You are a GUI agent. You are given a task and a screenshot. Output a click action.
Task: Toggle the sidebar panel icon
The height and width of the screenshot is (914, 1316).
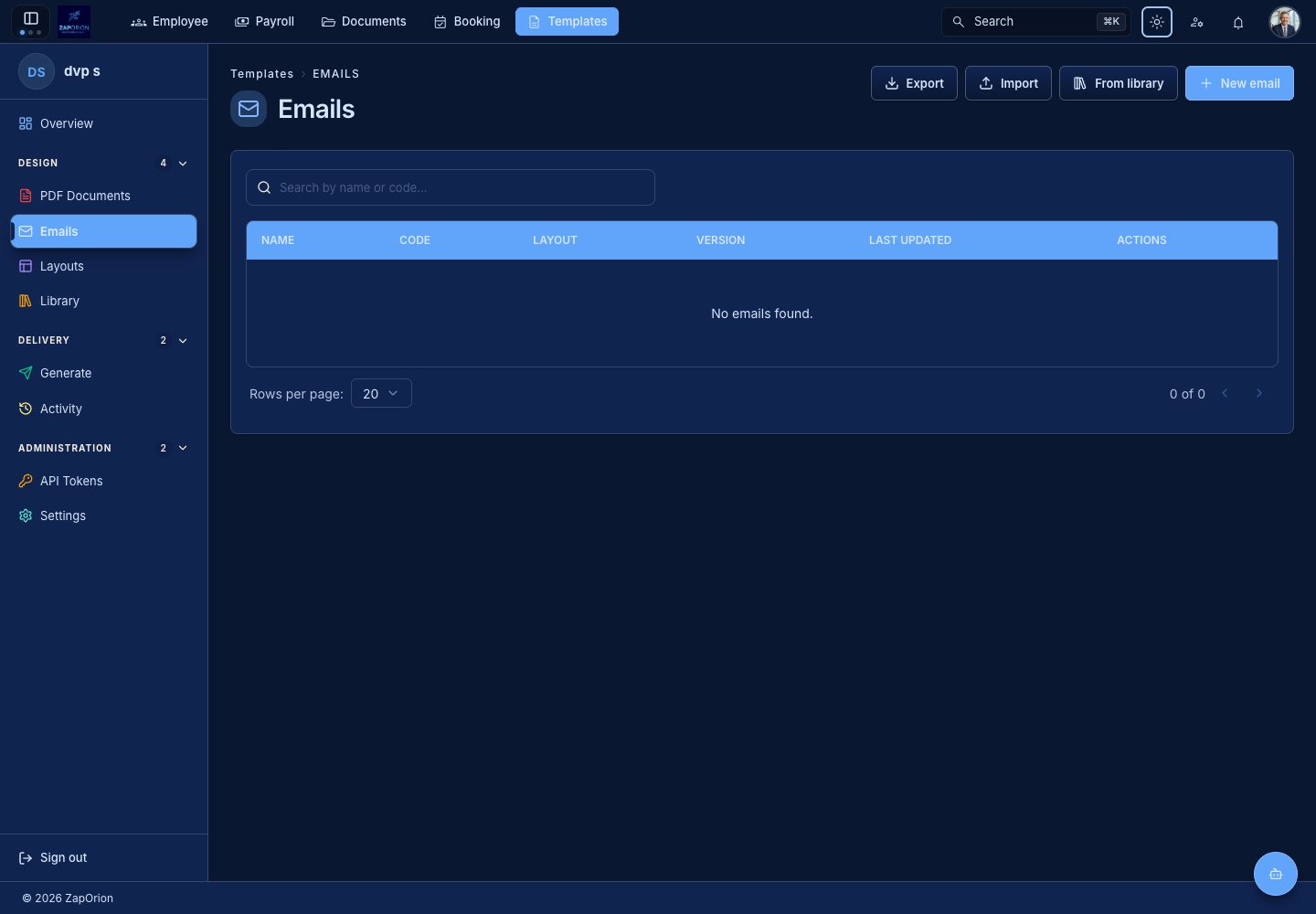click(x=30, y=18)
